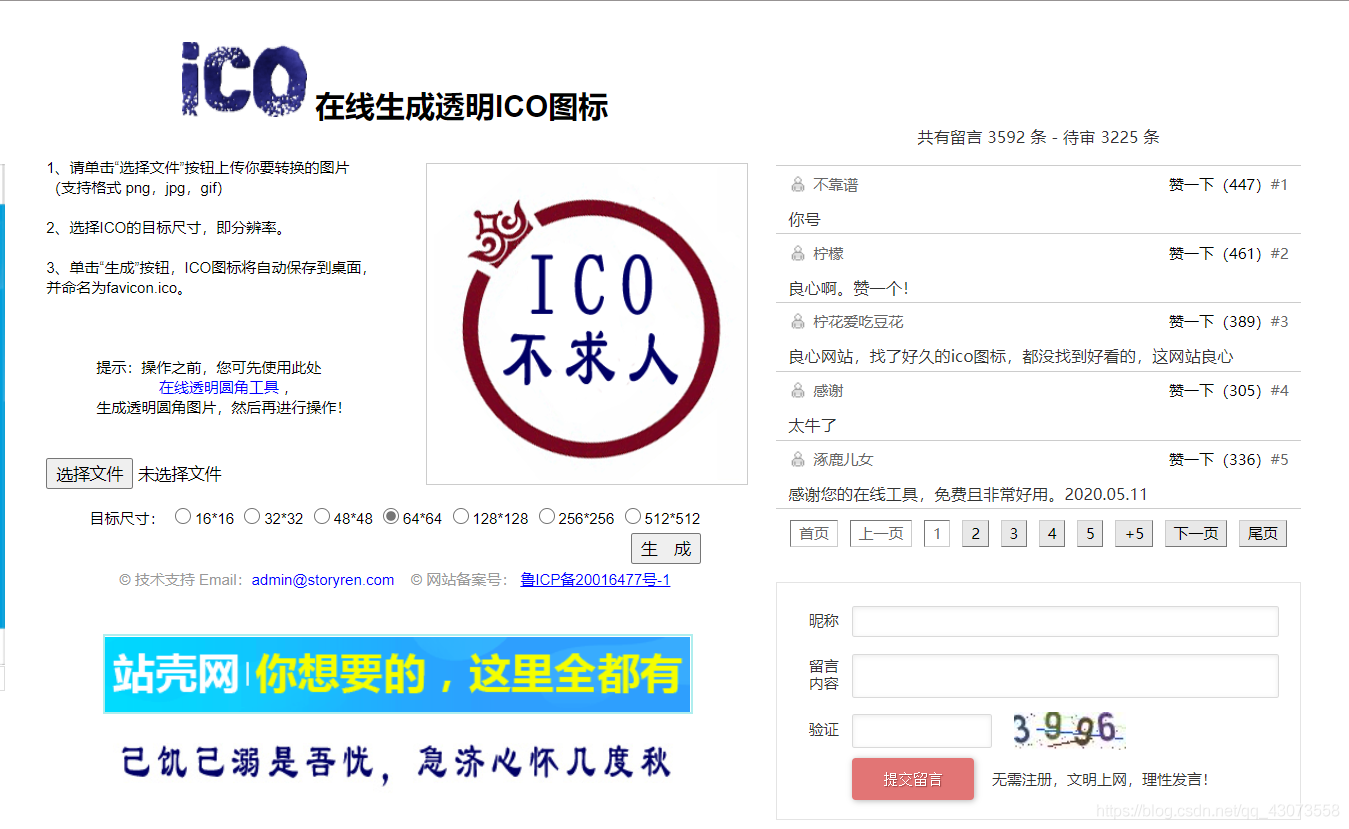Viewport: 1349px width, 829px height.
Task: Go to comments page 1
Action: pyautogui.click(x=937, y=534)
